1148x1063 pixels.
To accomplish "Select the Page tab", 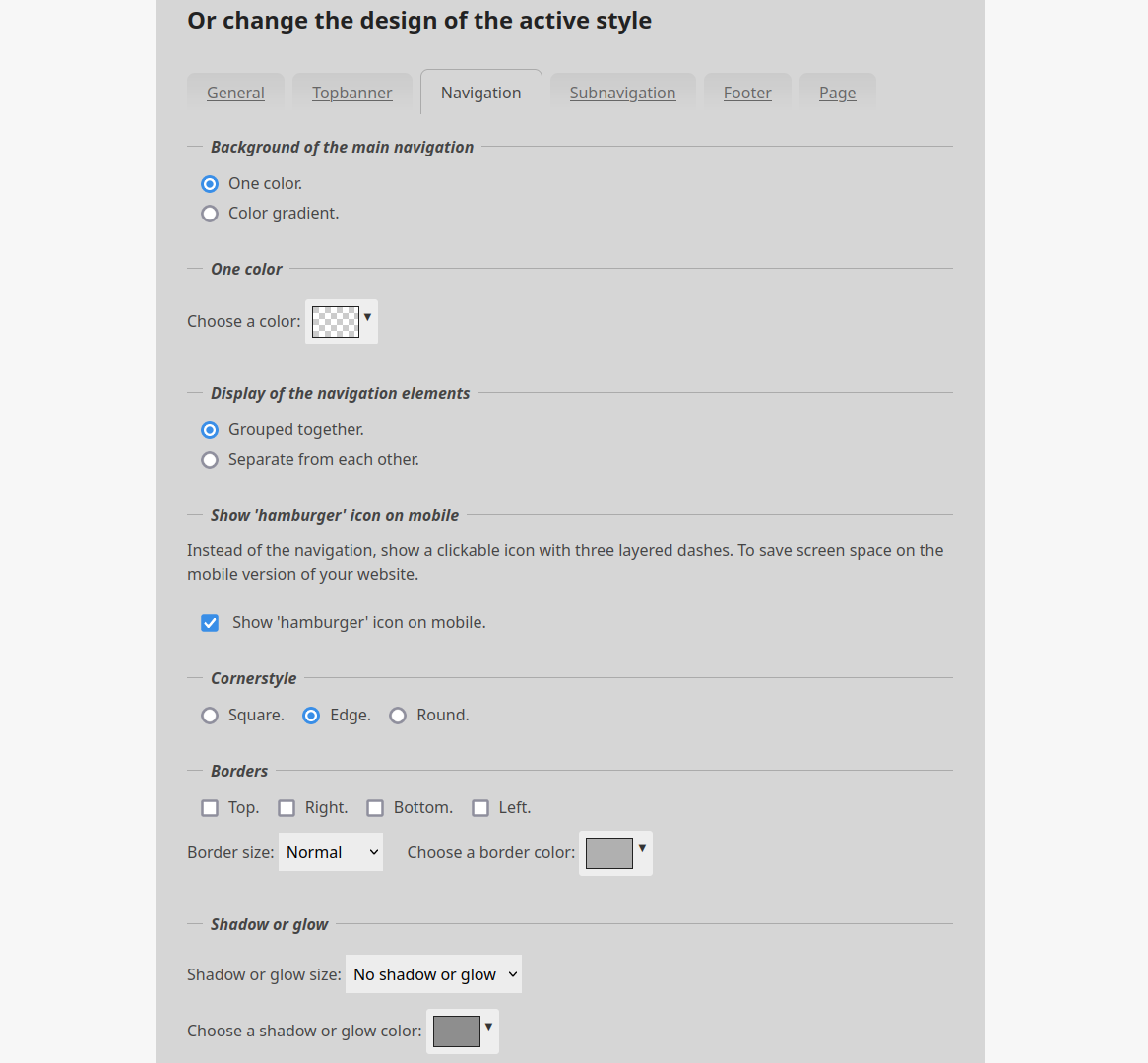I will (x=837, y=93).
